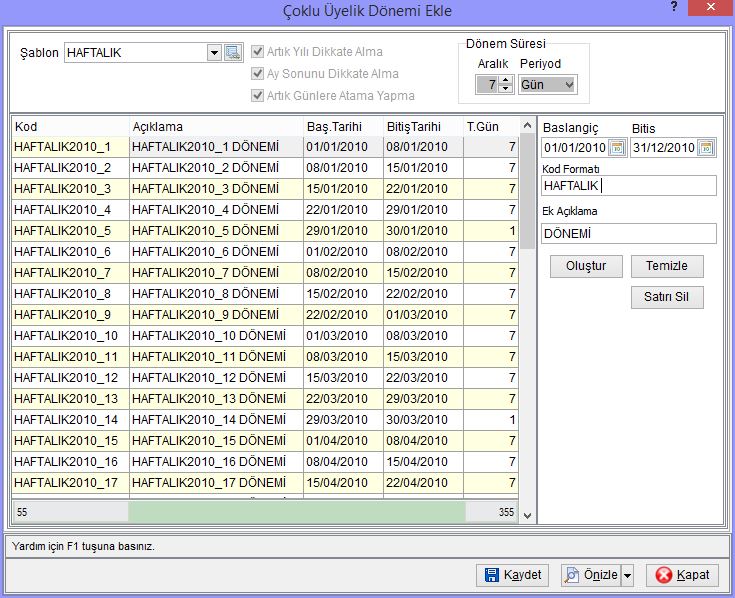This screenshot has width=735, height=598.
Task: Click the Baş.Tarihi column header
Action: [x=344, y=127]
